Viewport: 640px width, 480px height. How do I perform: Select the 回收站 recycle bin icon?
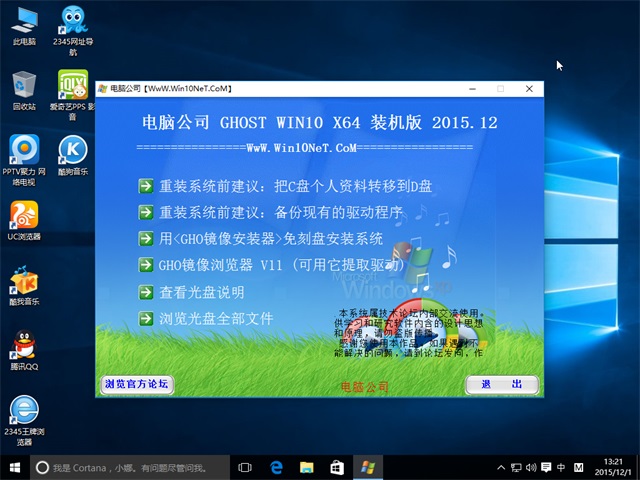[x=24, y=91]
